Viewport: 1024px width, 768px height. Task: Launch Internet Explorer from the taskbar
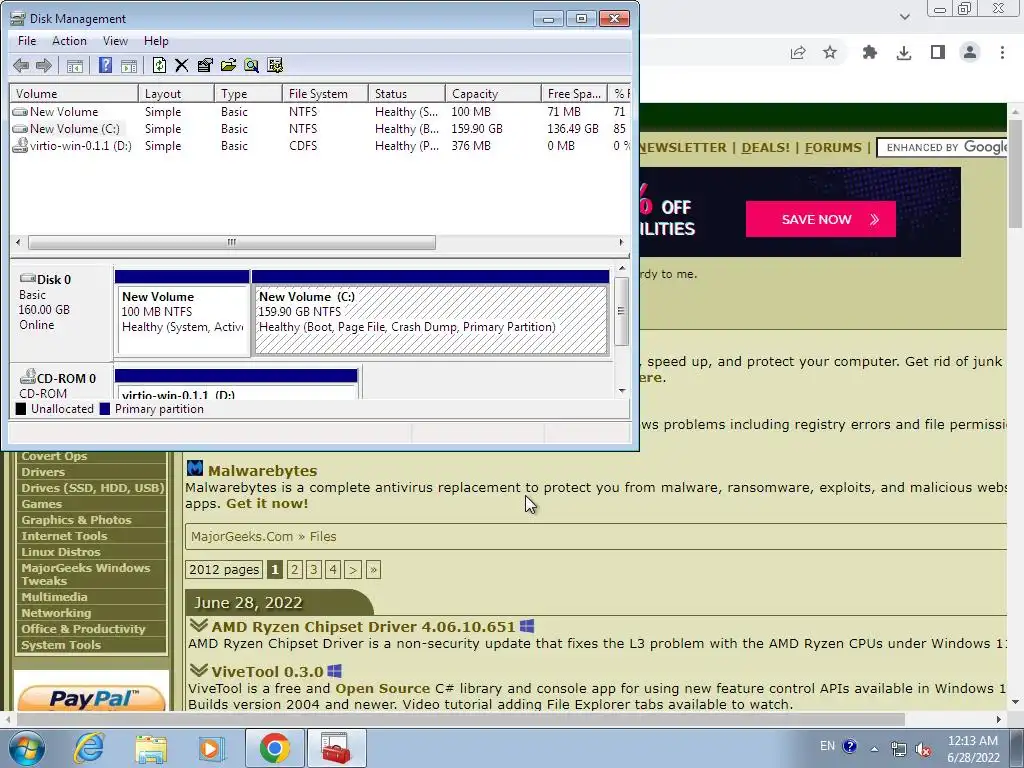click(89, 748)
